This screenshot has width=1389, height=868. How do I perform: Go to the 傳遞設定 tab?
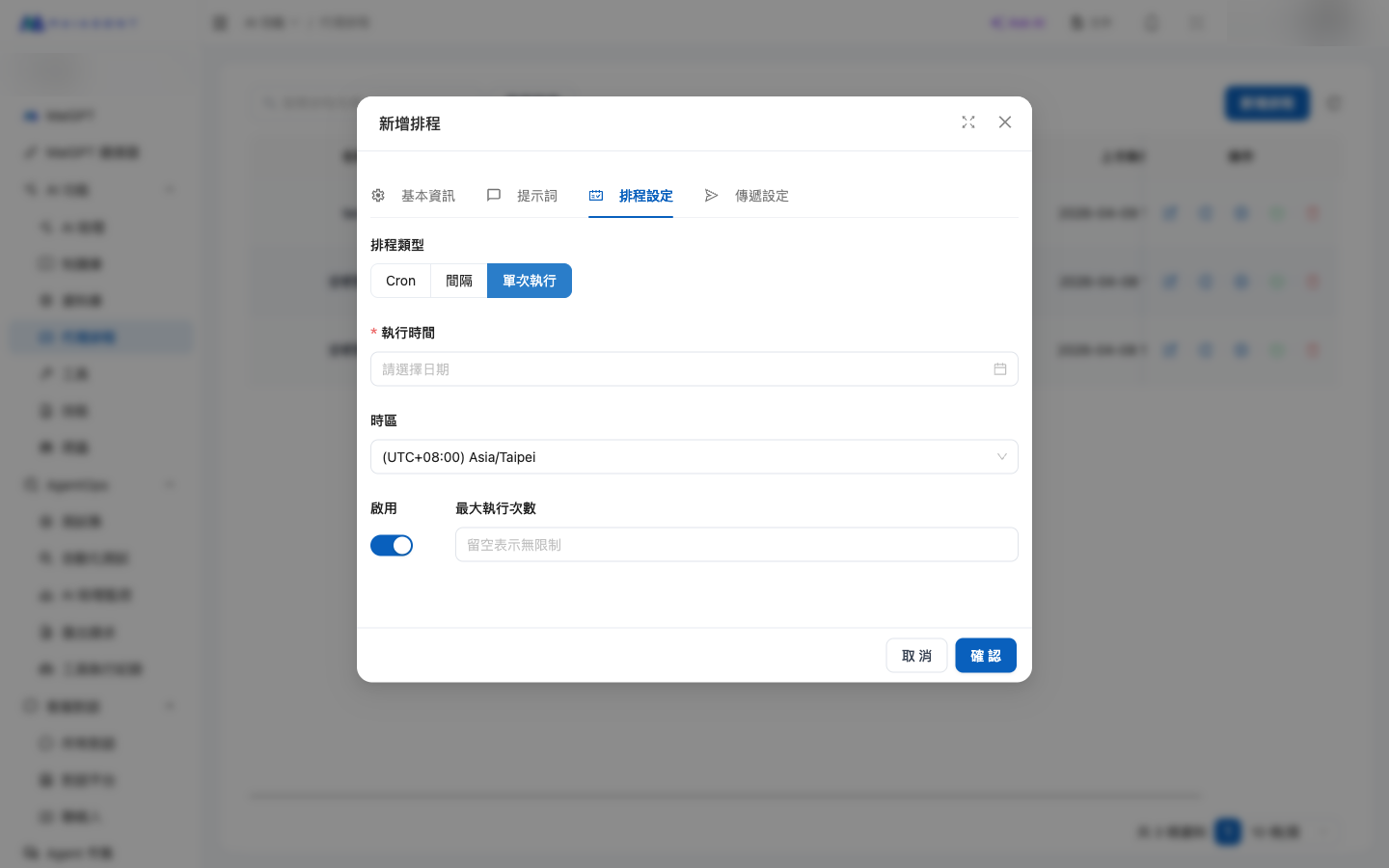click(x=747, y=196)
